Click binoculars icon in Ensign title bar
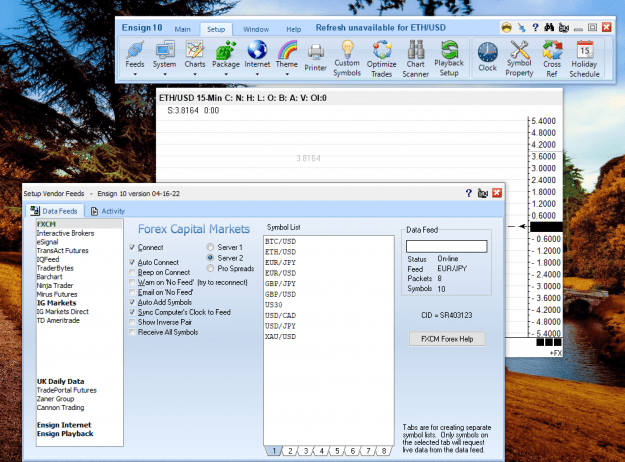The height and width of the screenshot is (462, 625). click(549, 27)
